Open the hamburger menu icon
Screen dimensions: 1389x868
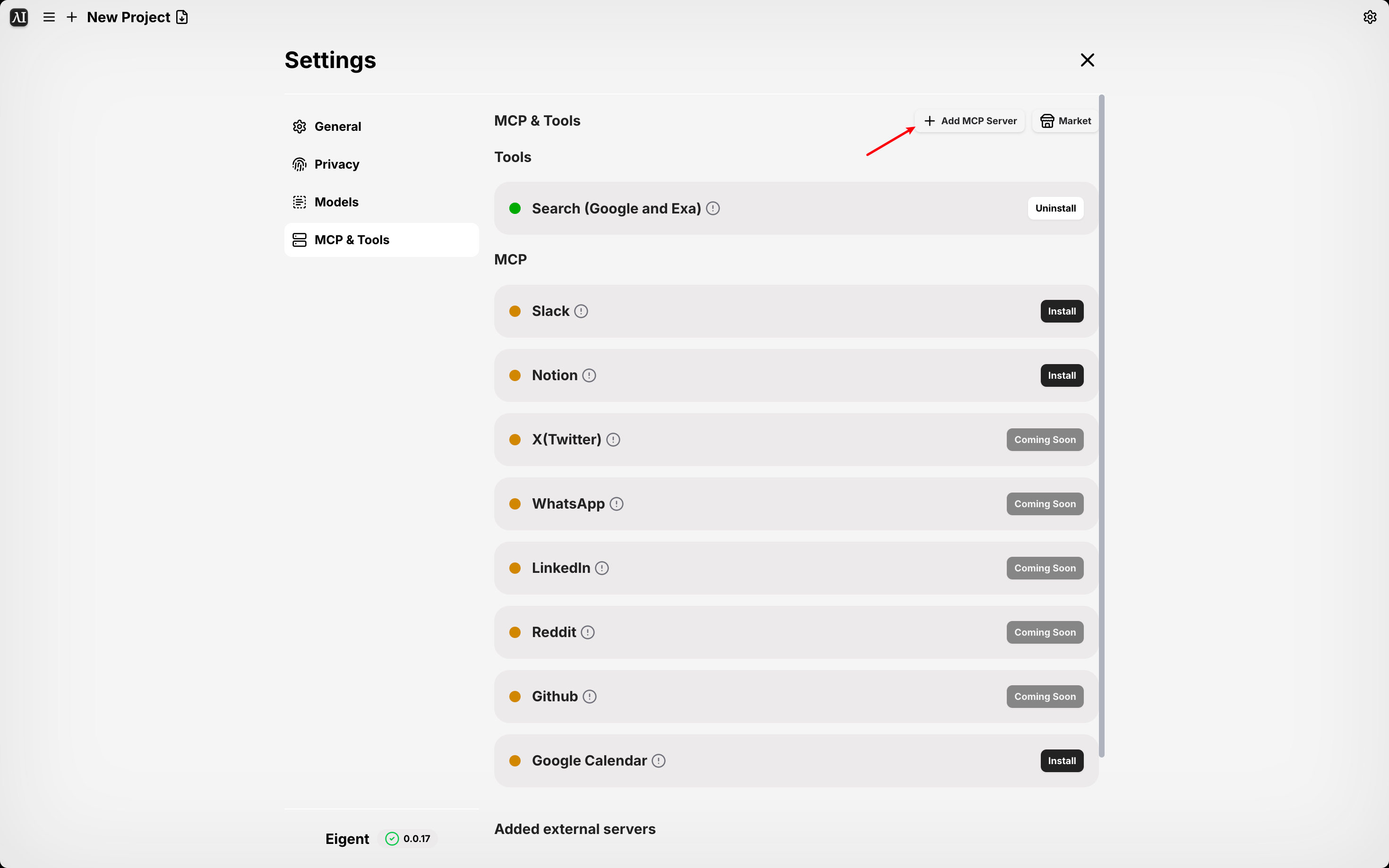click(50, 17)
